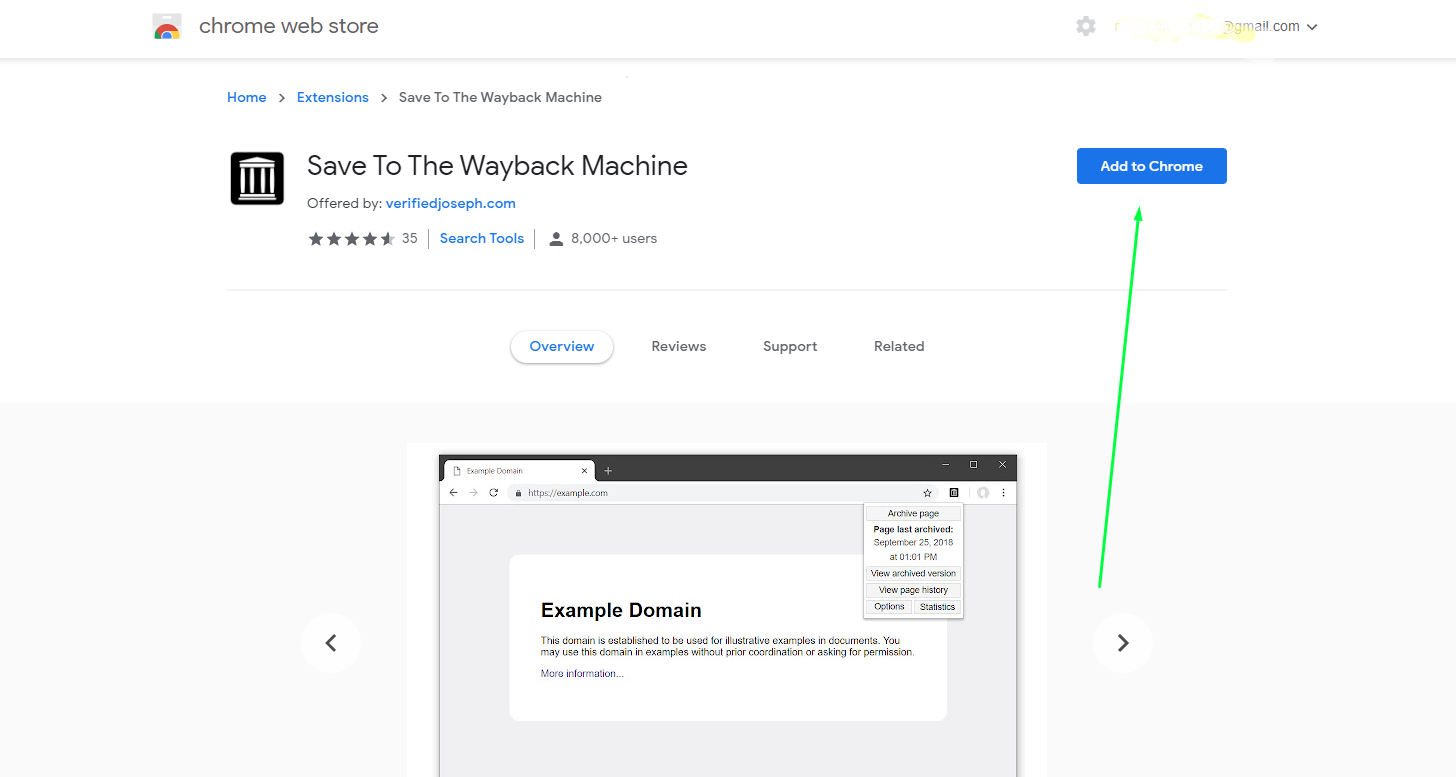Image resolution: width=1456 pixels, height=777 pixels.
Task: Click the Chrome Web Store logo icon
Action: click(167, 27)
